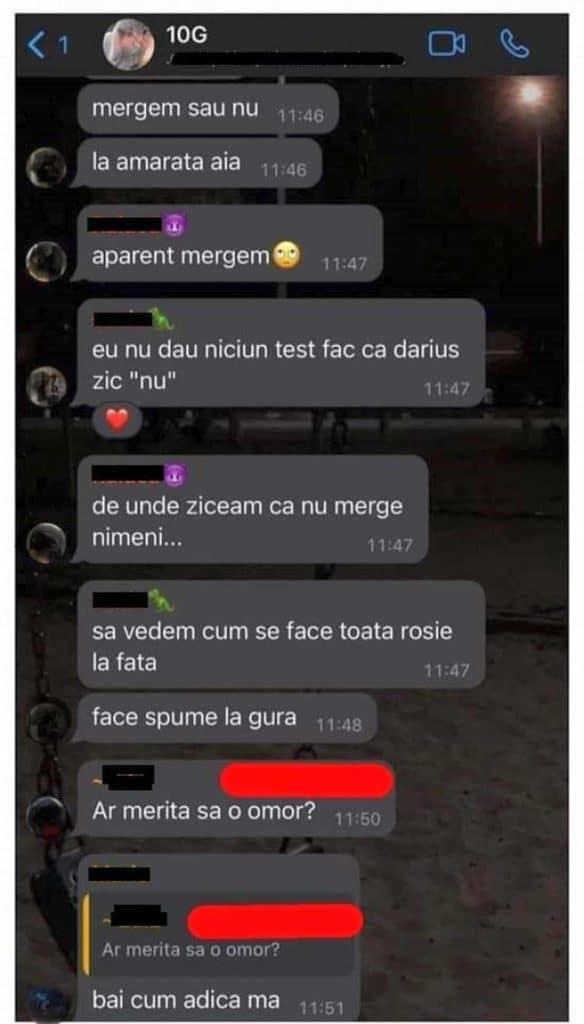Open the 10G group profile picture
The height and width of the screenshot is (1024, 584).
[129, 44]
